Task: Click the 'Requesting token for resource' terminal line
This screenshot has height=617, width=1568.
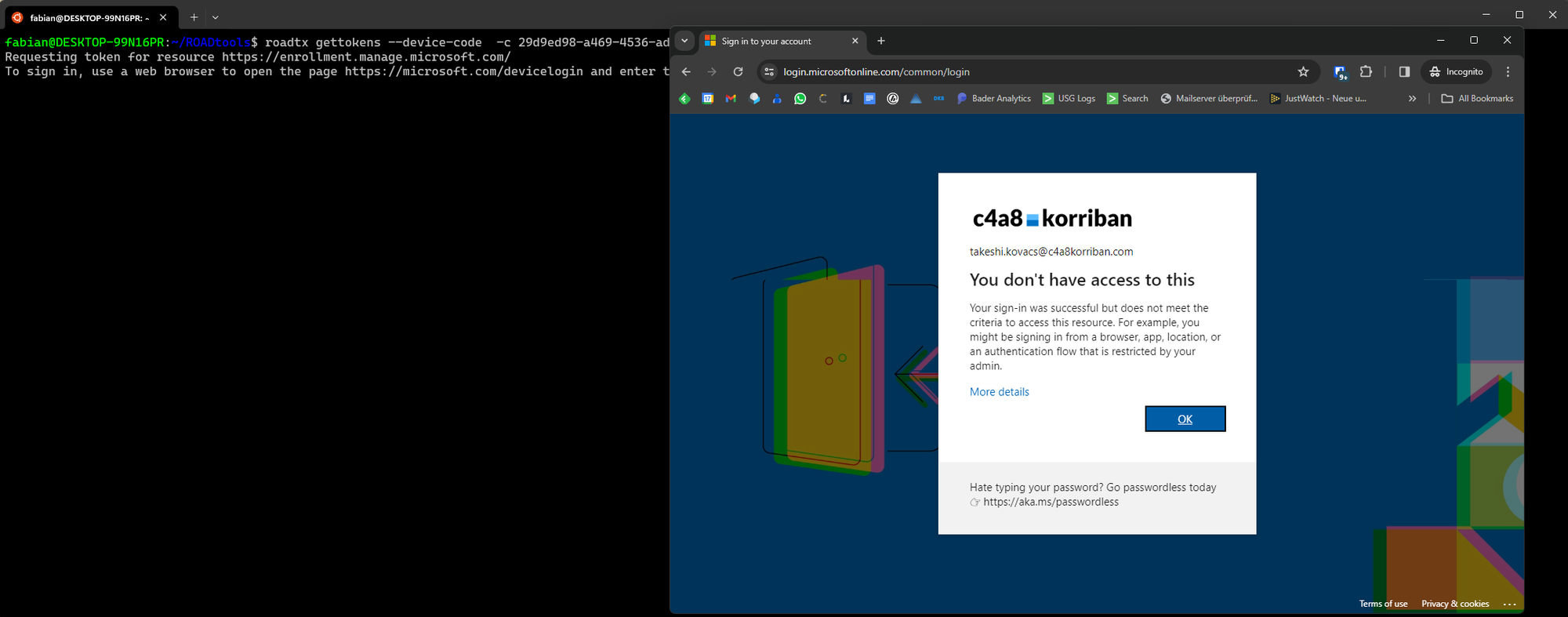Action: (x=258, y=56)
